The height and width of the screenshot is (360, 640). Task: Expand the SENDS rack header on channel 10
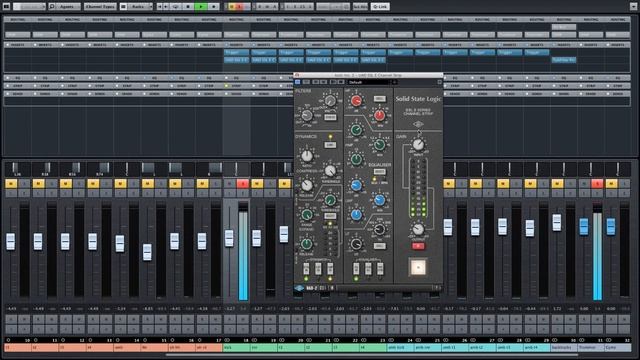(x=17, y=94)
